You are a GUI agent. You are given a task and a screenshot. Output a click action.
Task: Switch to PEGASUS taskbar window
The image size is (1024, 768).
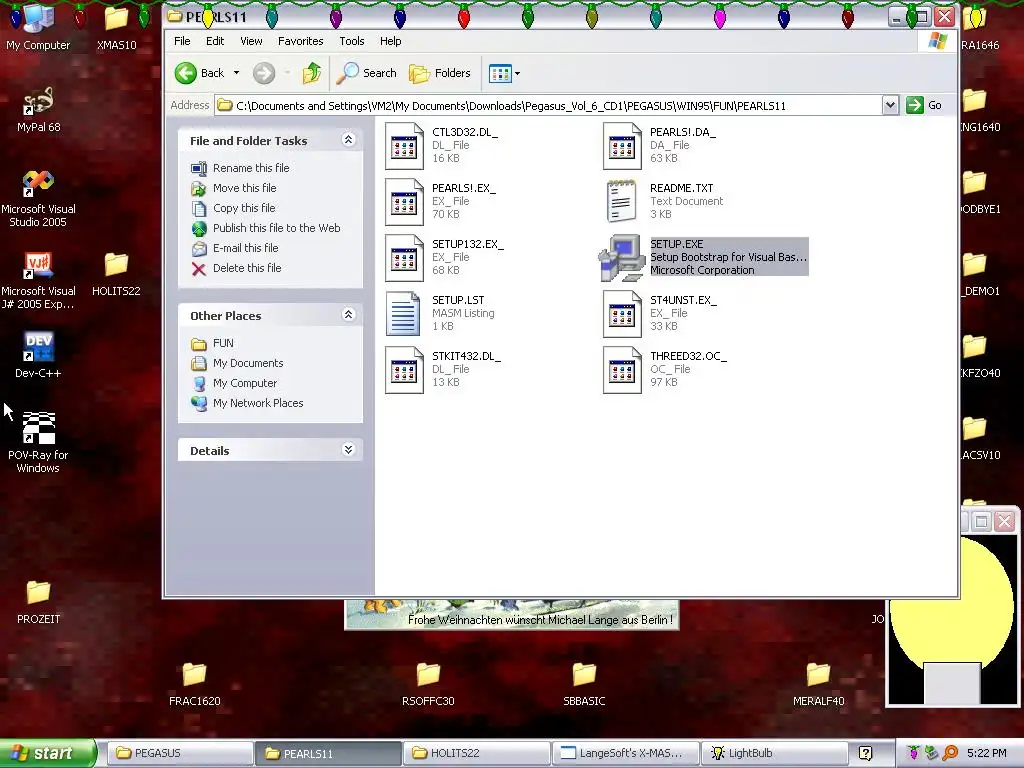tap(180, 753)
